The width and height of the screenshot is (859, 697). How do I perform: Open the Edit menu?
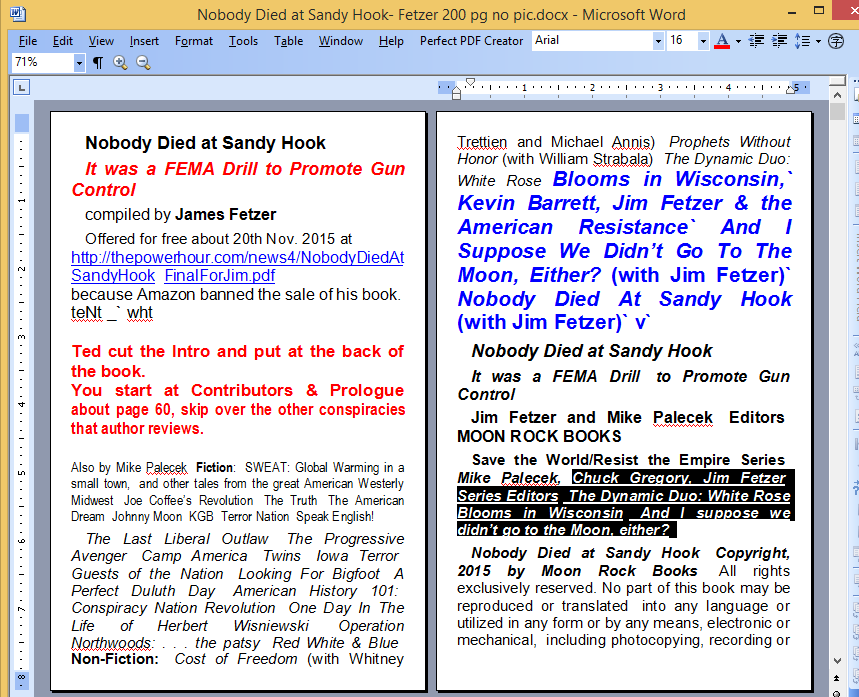point(62,41)
